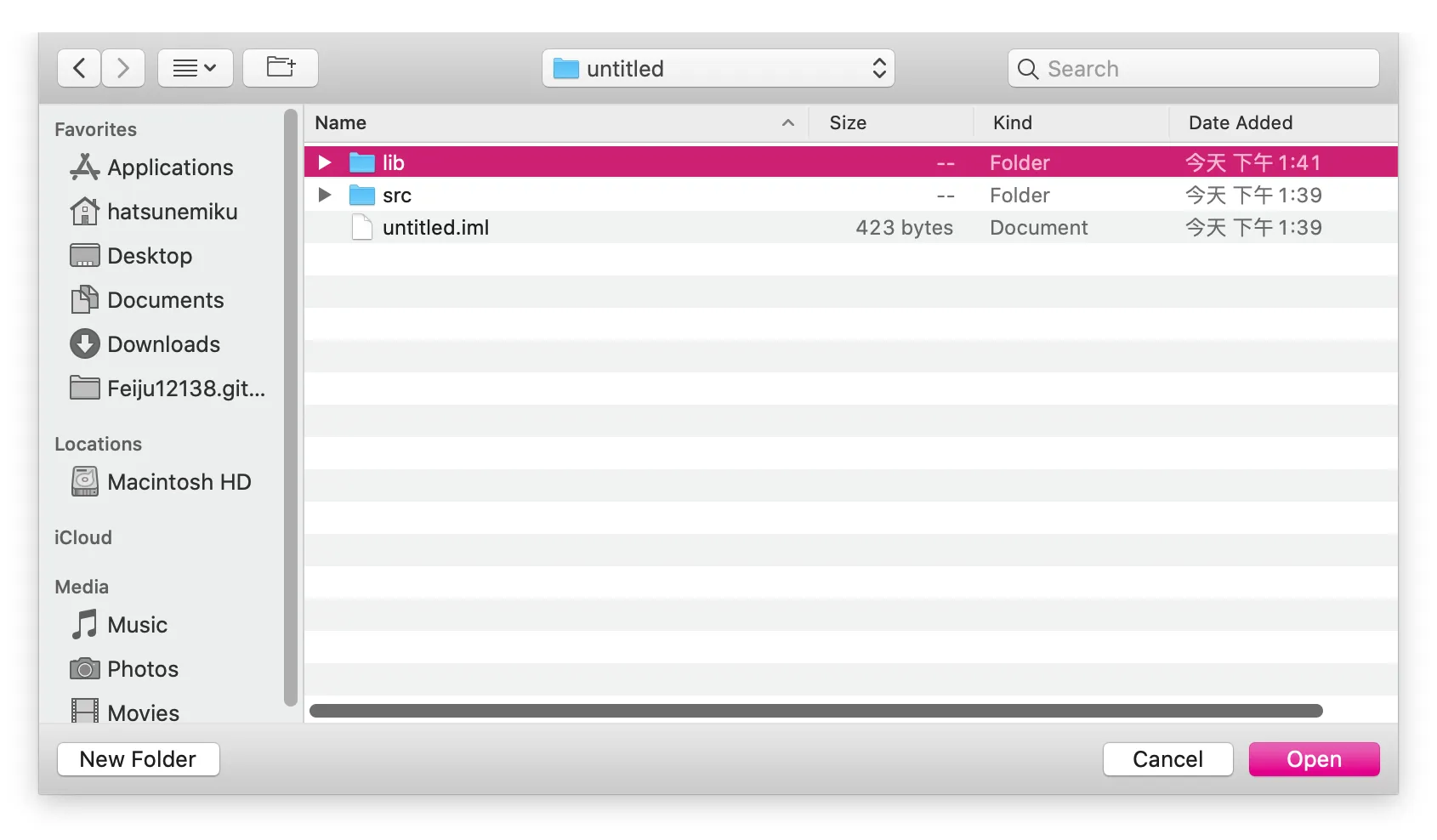Click the date '今天 下午 1:41' on lib row
The image size is (1437, 840).
1253,162
